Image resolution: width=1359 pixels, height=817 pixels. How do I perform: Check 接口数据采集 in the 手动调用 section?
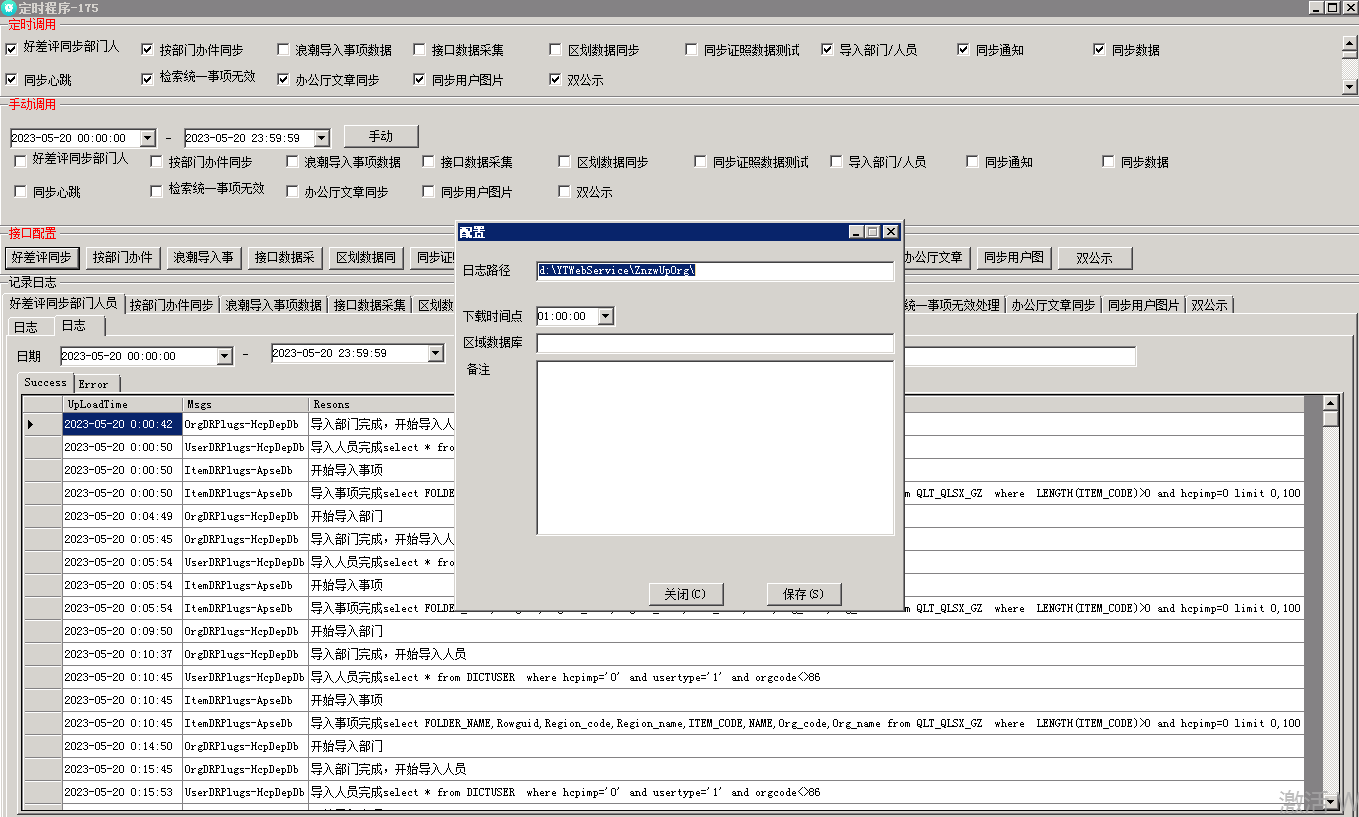point(429,162)
